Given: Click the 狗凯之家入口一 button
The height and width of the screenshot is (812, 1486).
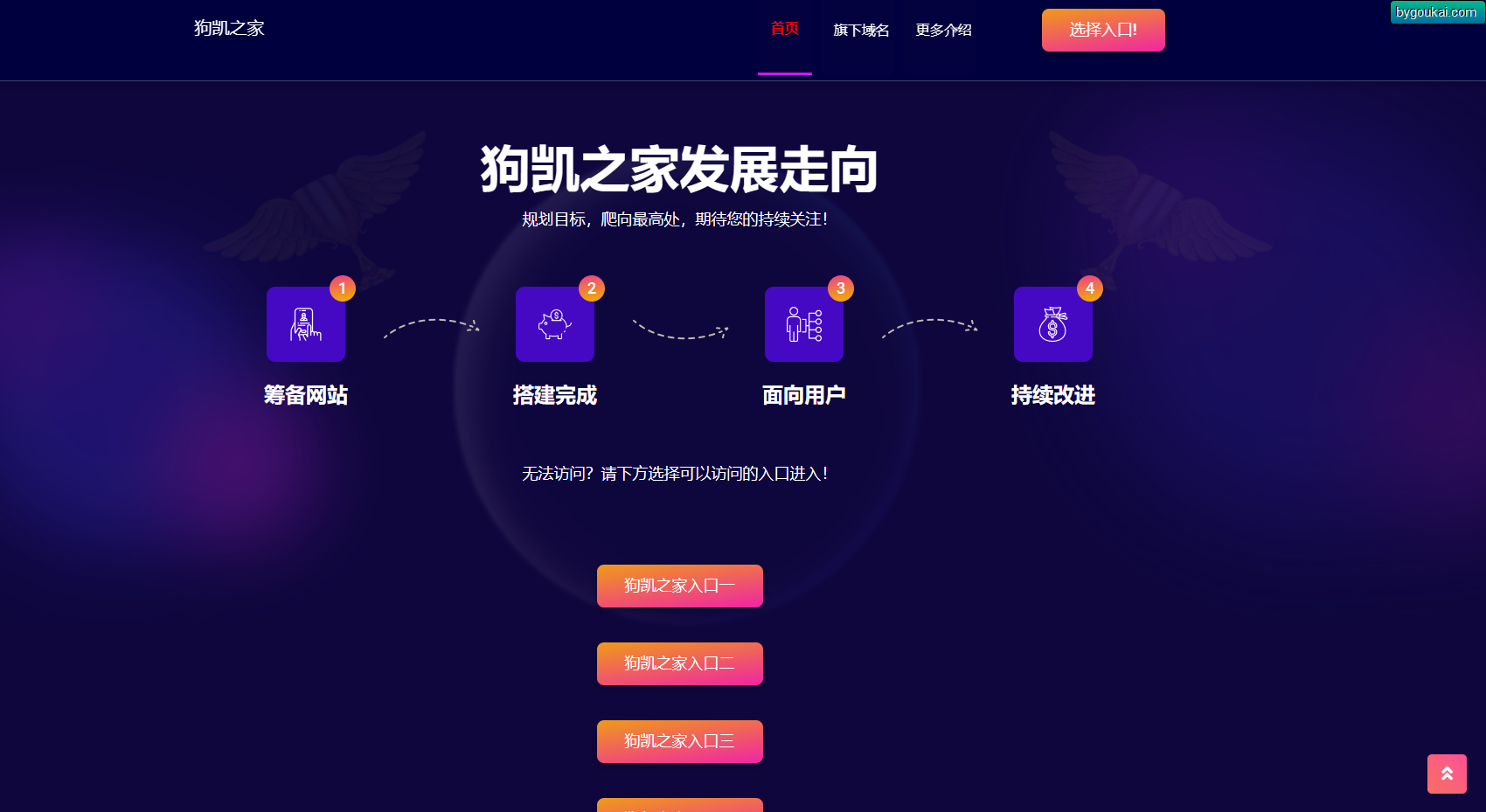Looking at the screenshot, I should tap(680, 586).
